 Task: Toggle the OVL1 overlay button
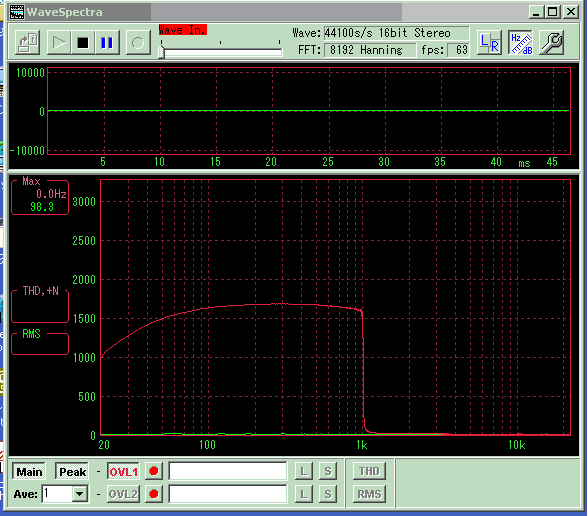(123, 471)
